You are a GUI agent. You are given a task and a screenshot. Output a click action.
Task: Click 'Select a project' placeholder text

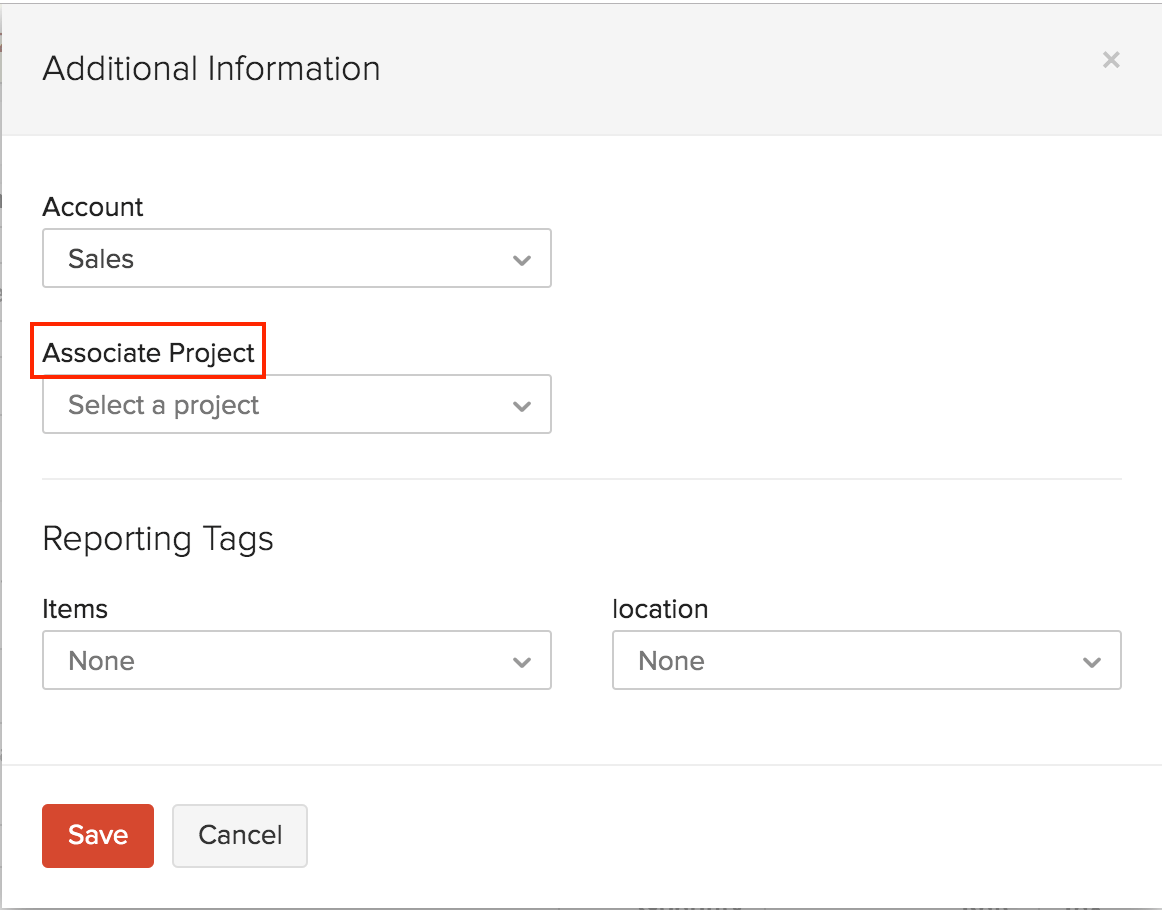164,405
